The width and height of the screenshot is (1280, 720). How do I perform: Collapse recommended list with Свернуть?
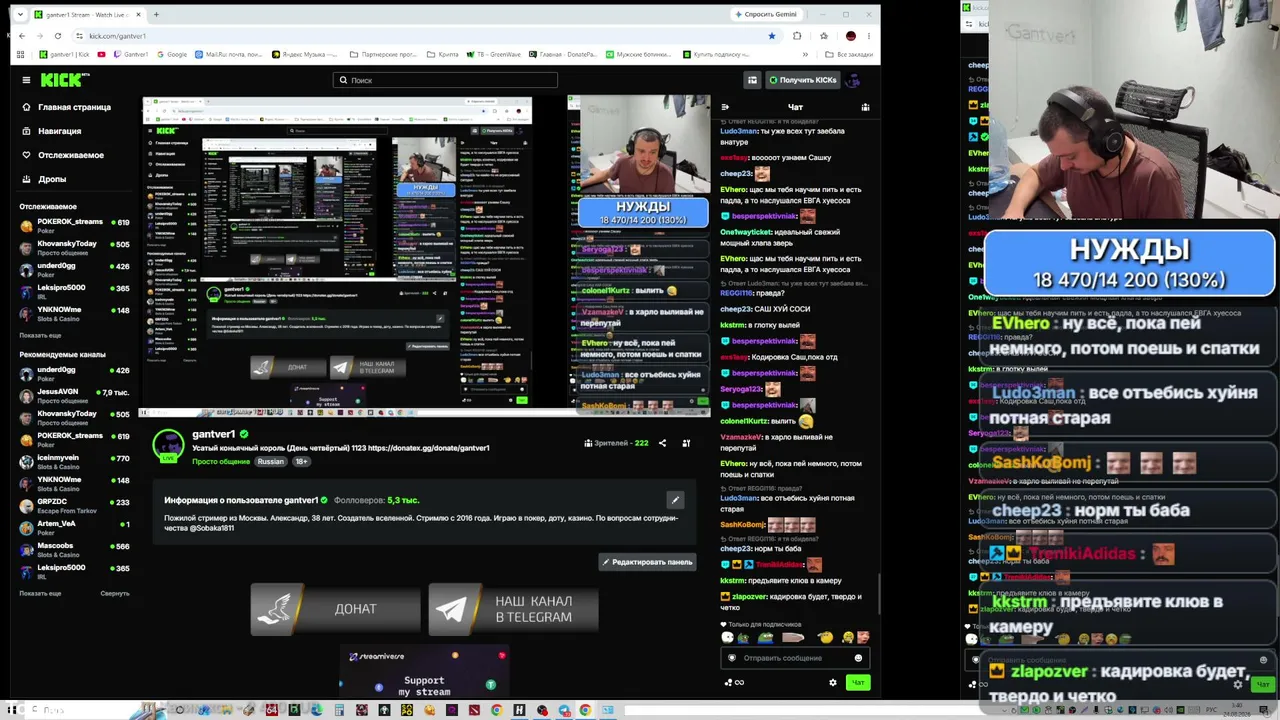coord(115,593)
